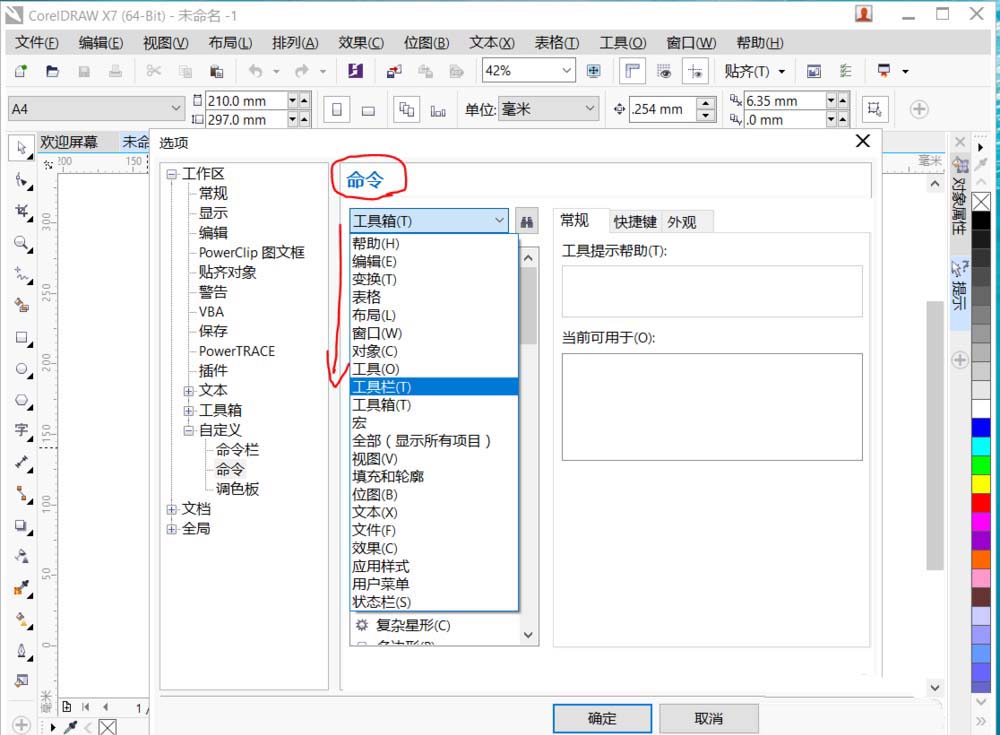This screenshot has width=1000, height=735.
Task: Expand the 文本 tree node
Action: point(189,390)
